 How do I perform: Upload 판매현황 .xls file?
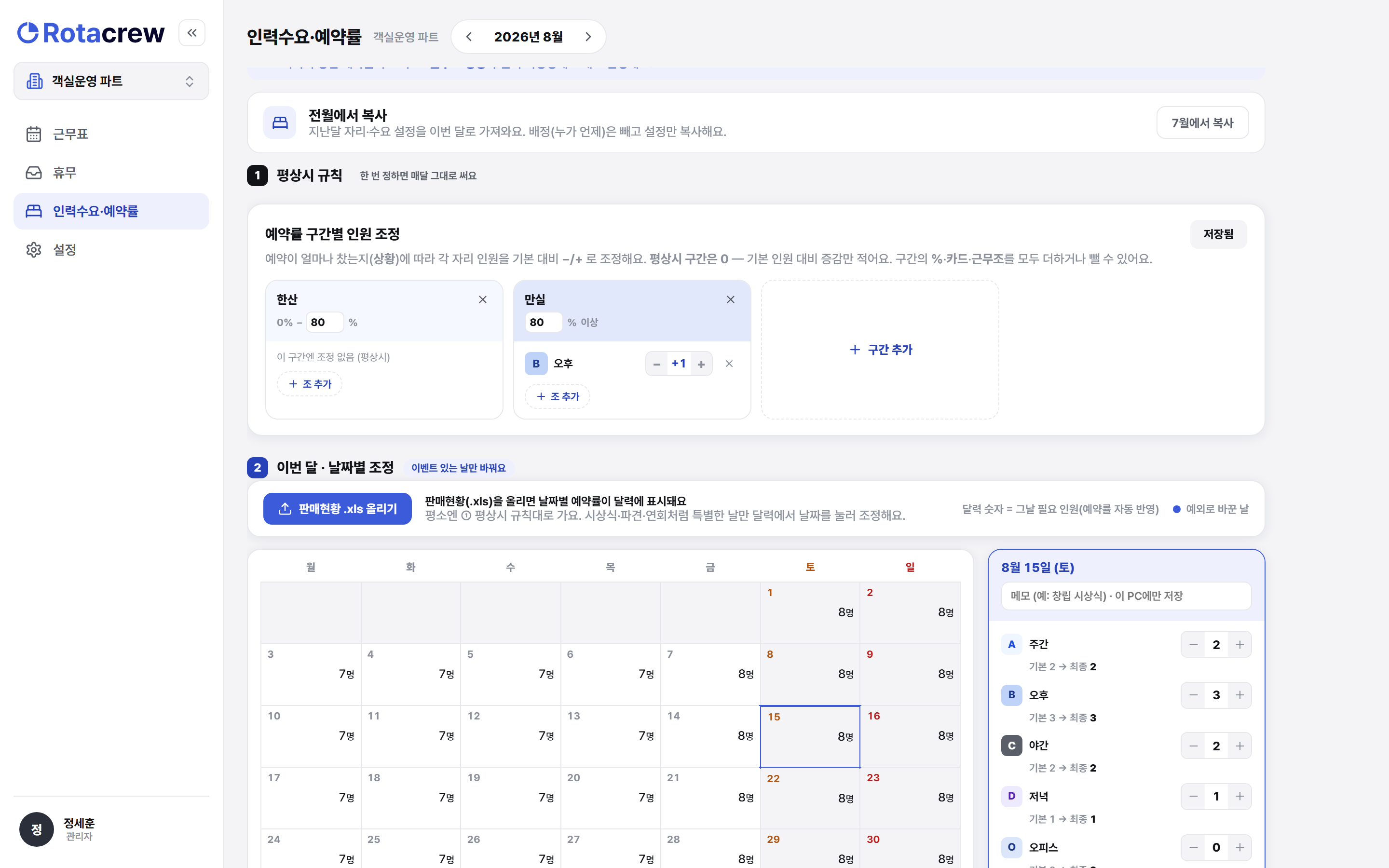coord(338,509)
